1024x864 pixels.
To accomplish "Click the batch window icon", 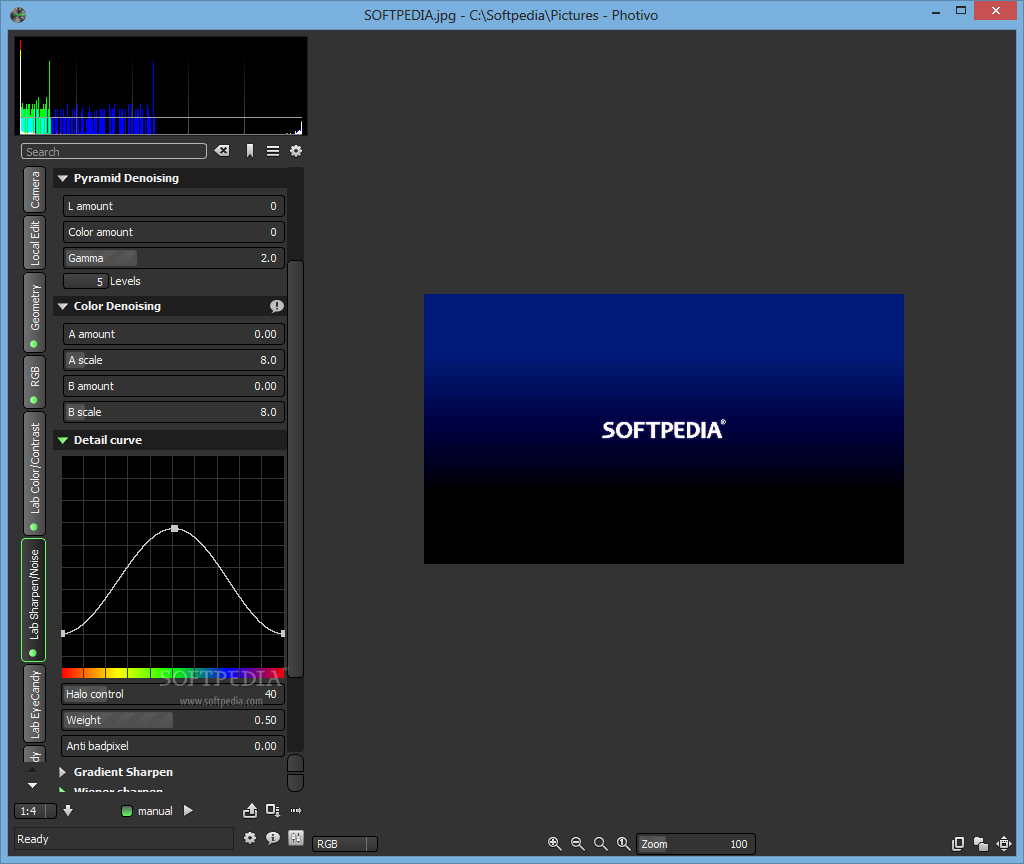I will click(x=273, y=810).
